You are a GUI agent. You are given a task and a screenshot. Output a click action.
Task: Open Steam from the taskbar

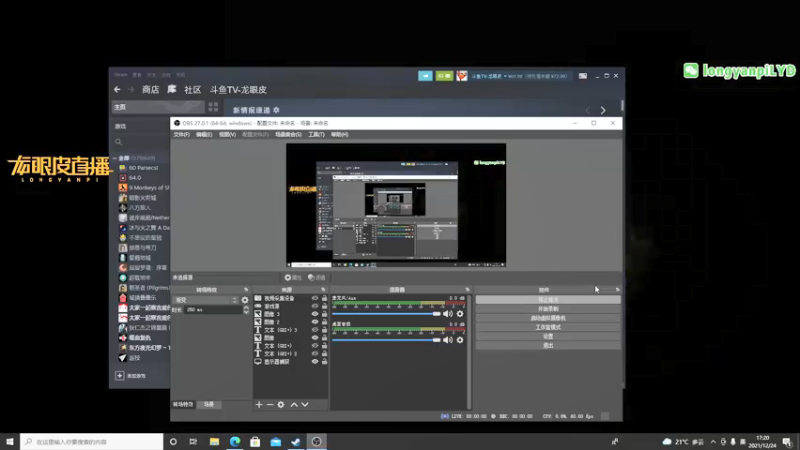296,441
